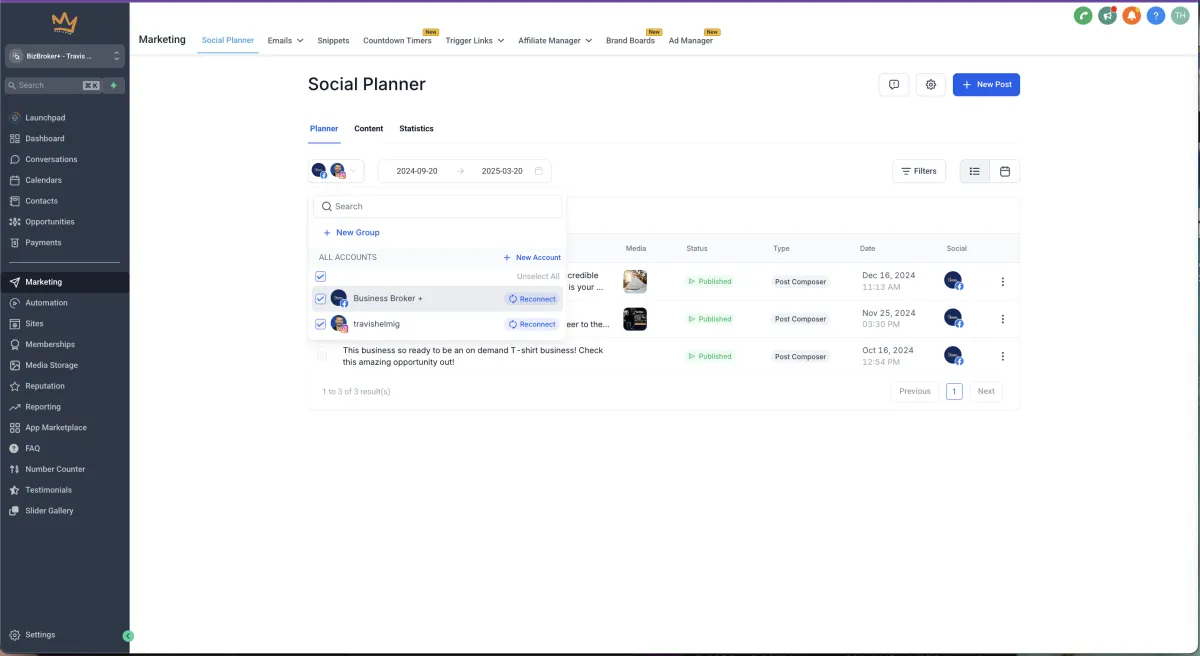Open the date range picker calendar icon

click(539, 171)
